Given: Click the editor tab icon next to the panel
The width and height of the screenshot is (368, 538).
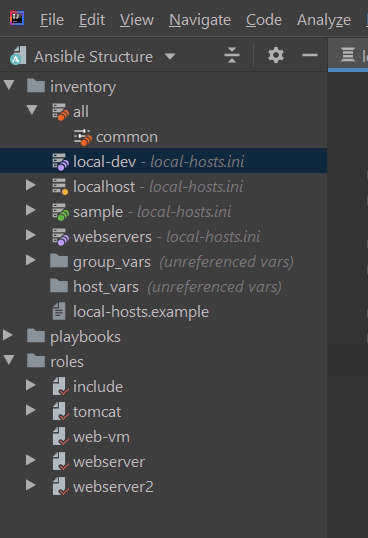Looking at the screenshot, I should (x=348, y=55).
